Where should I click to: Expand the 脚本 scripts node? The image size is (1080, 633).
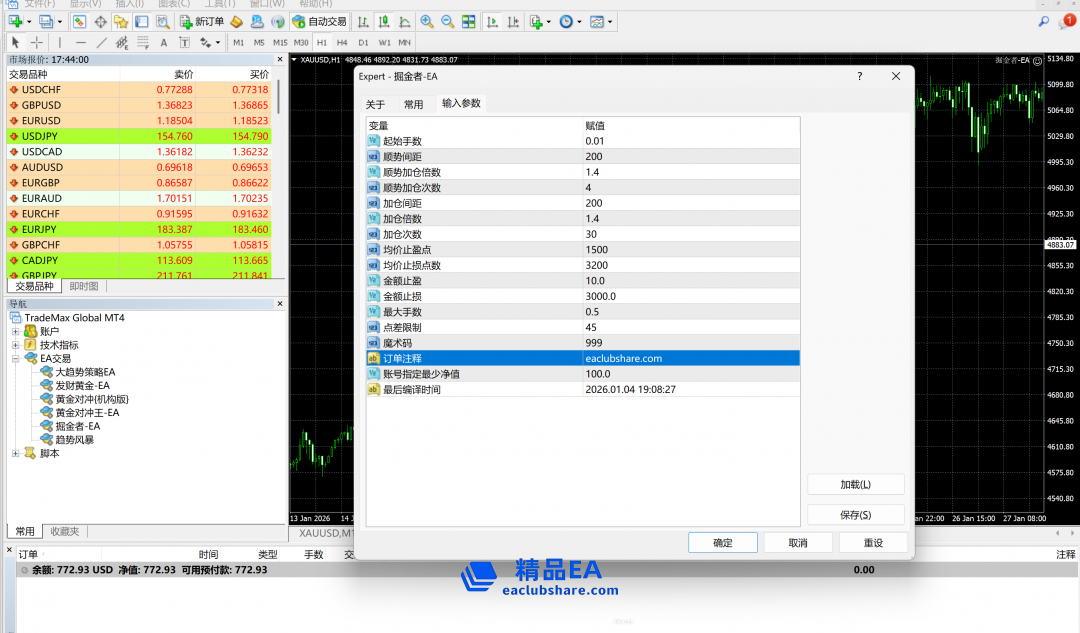tap(16, 453)
